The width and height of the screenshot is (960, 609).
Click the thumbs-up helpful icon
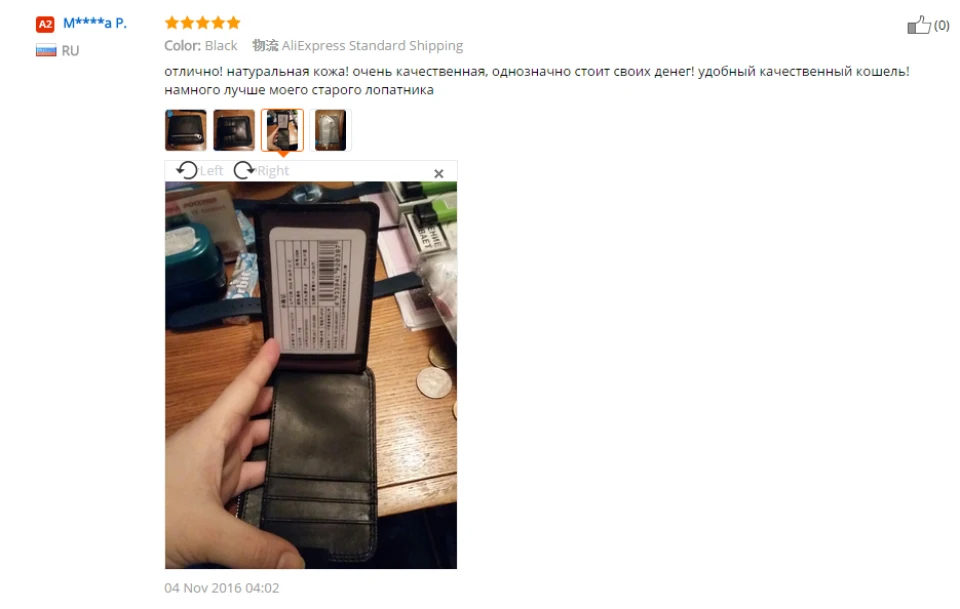pyautogui.click(x=918, y=25)
